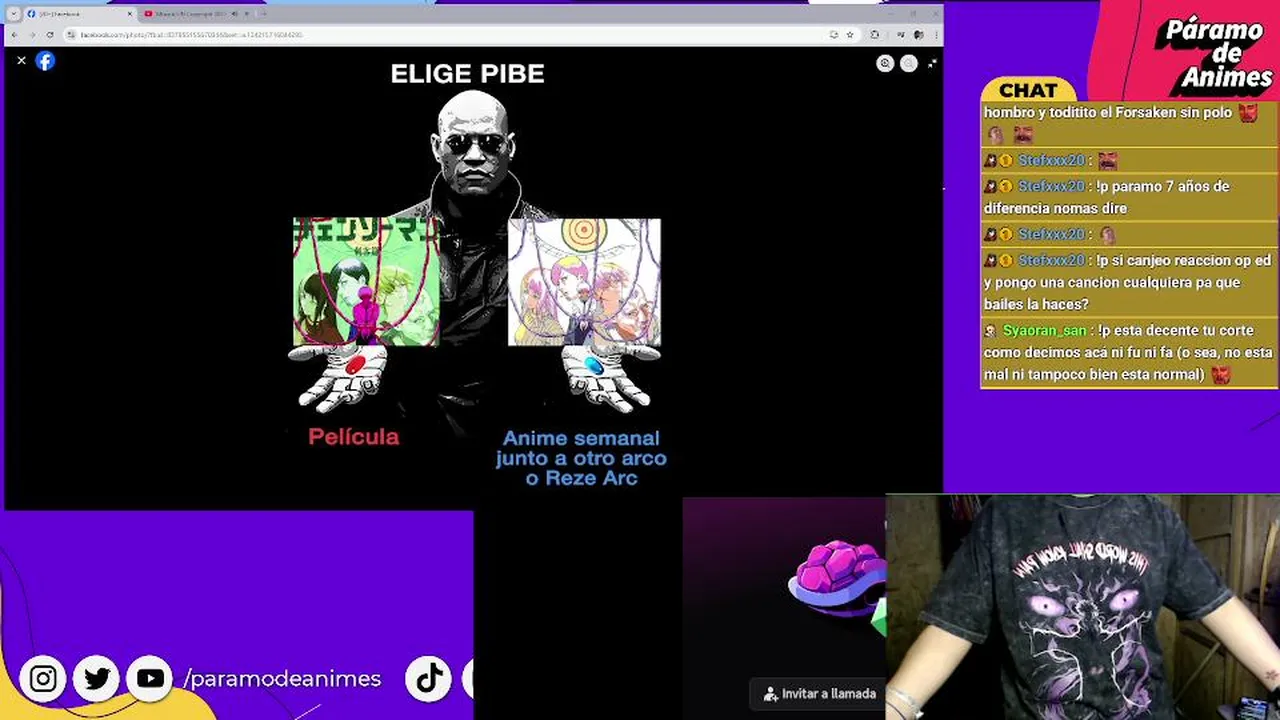Click the pink shell image in the call window
This screenshot has width=1280, height=720.
(838, 578)
